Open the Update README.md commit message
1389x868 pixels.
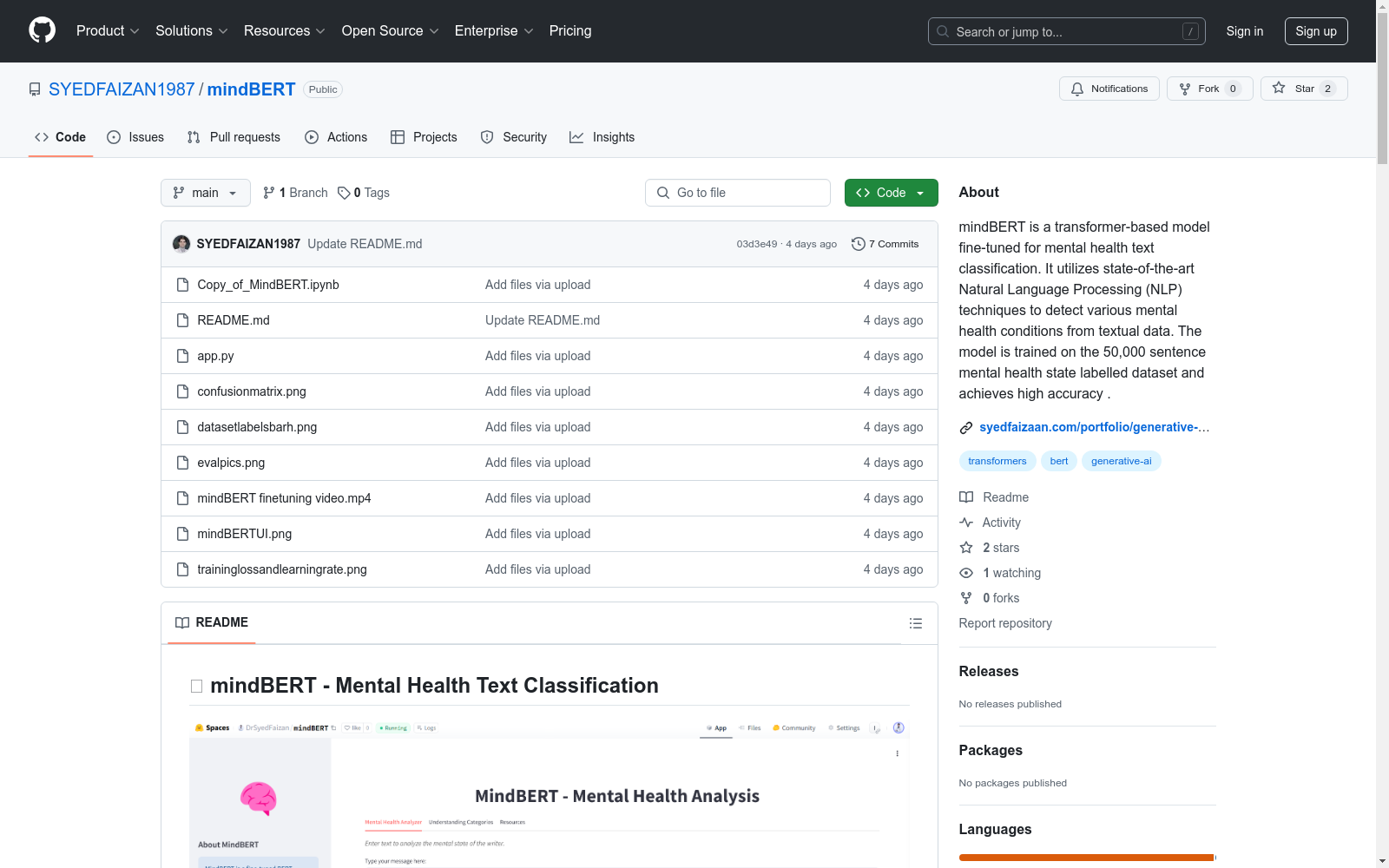pos(365,244)
